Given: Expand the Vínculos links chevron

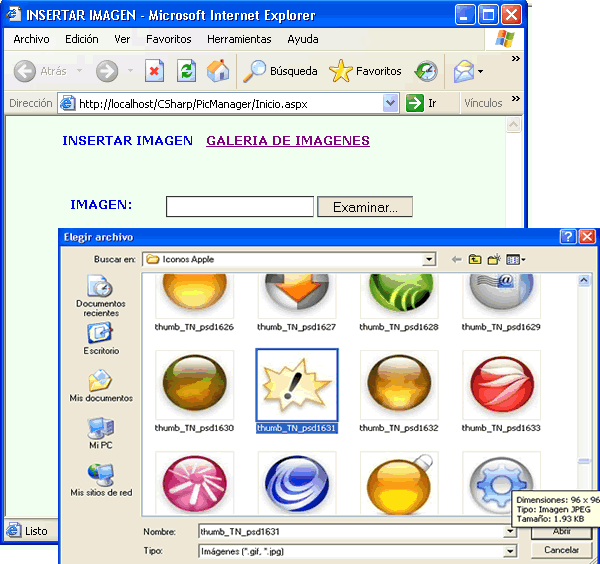Looking at the screenshot, I should (x=515, y=98).
